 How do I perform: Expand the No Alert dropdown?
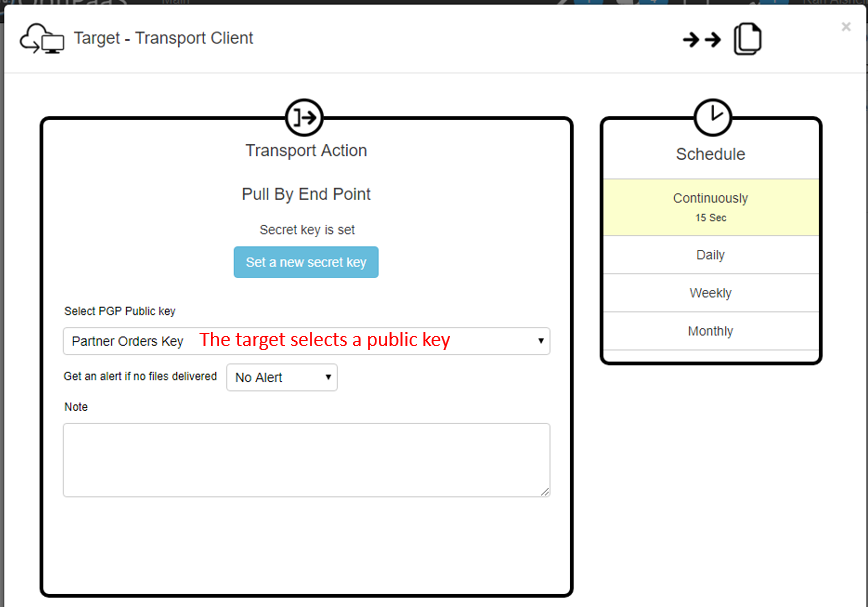pyautogui.click(x=282, y=377)
